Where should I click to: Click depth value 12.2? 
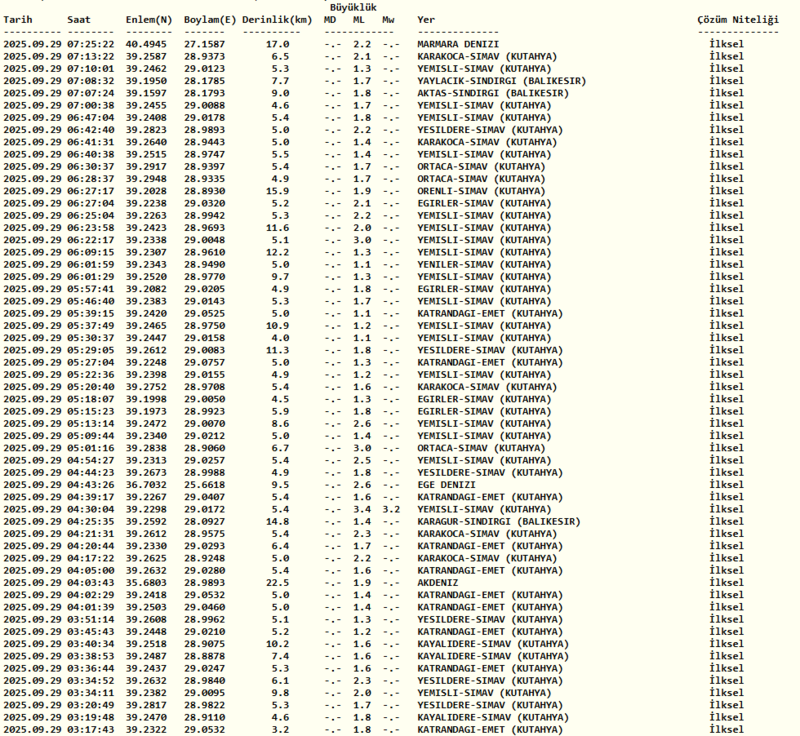pos(277,252)
